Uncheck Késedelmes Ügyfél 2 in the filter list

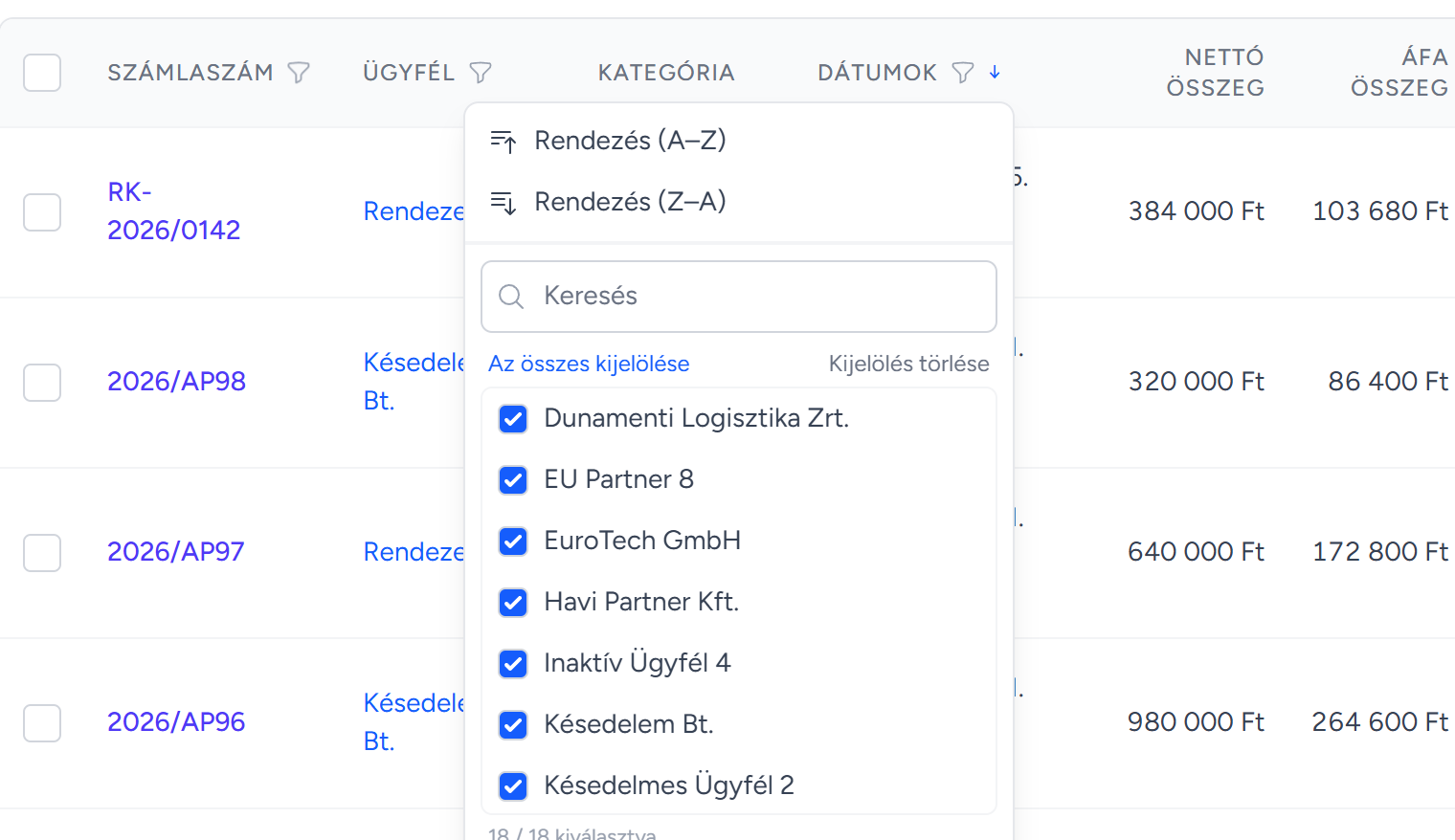(513, 786)
